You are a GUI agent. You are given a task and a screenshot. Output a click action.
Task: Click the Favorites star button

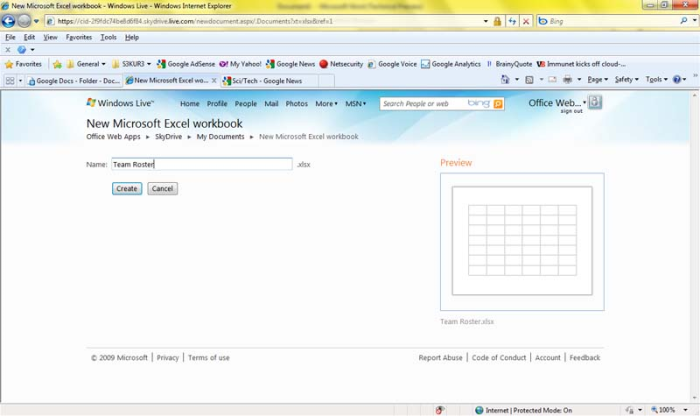tap(23, 64)
